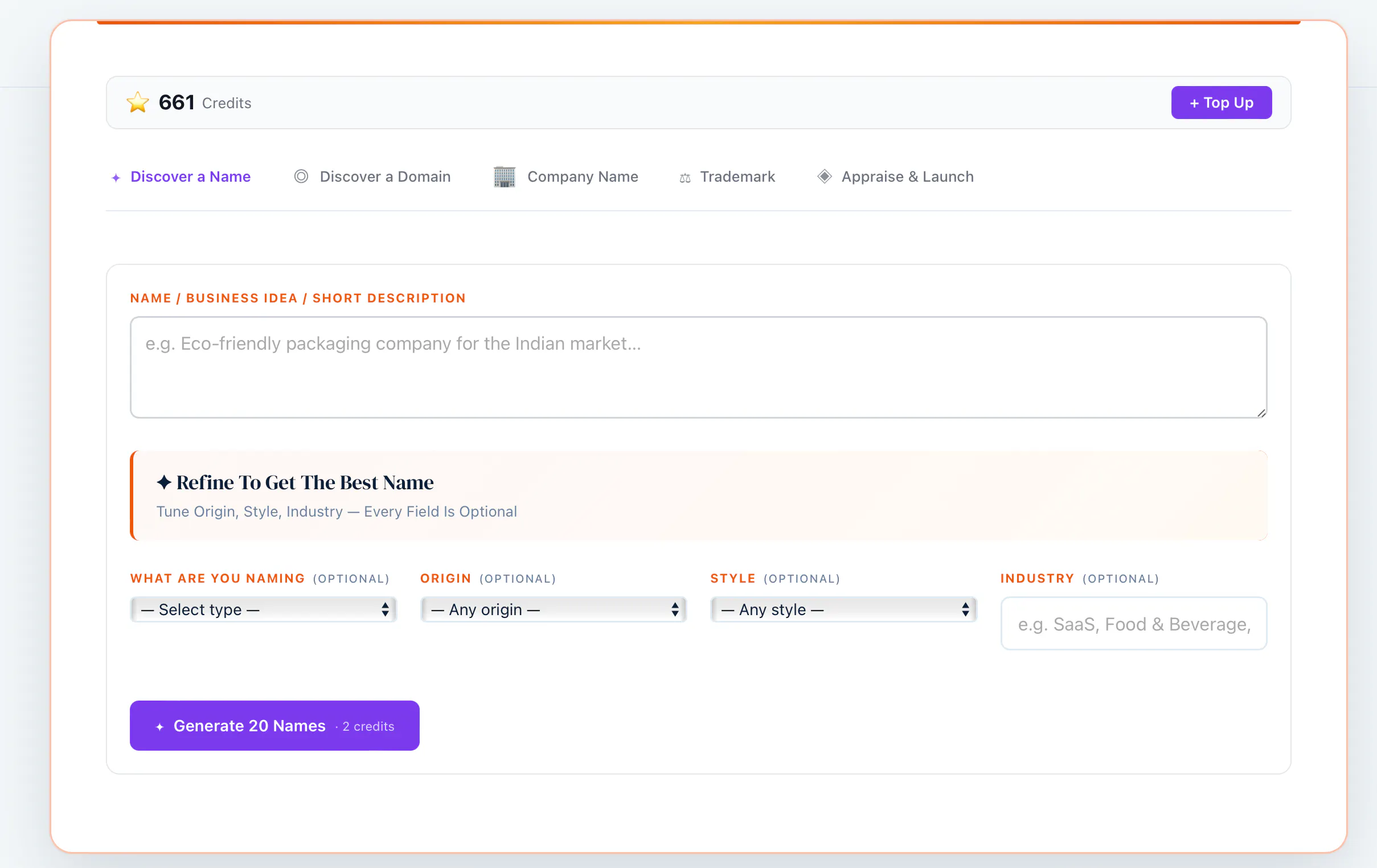
Task: Open the Trademark tab
Action: (727, 177)
